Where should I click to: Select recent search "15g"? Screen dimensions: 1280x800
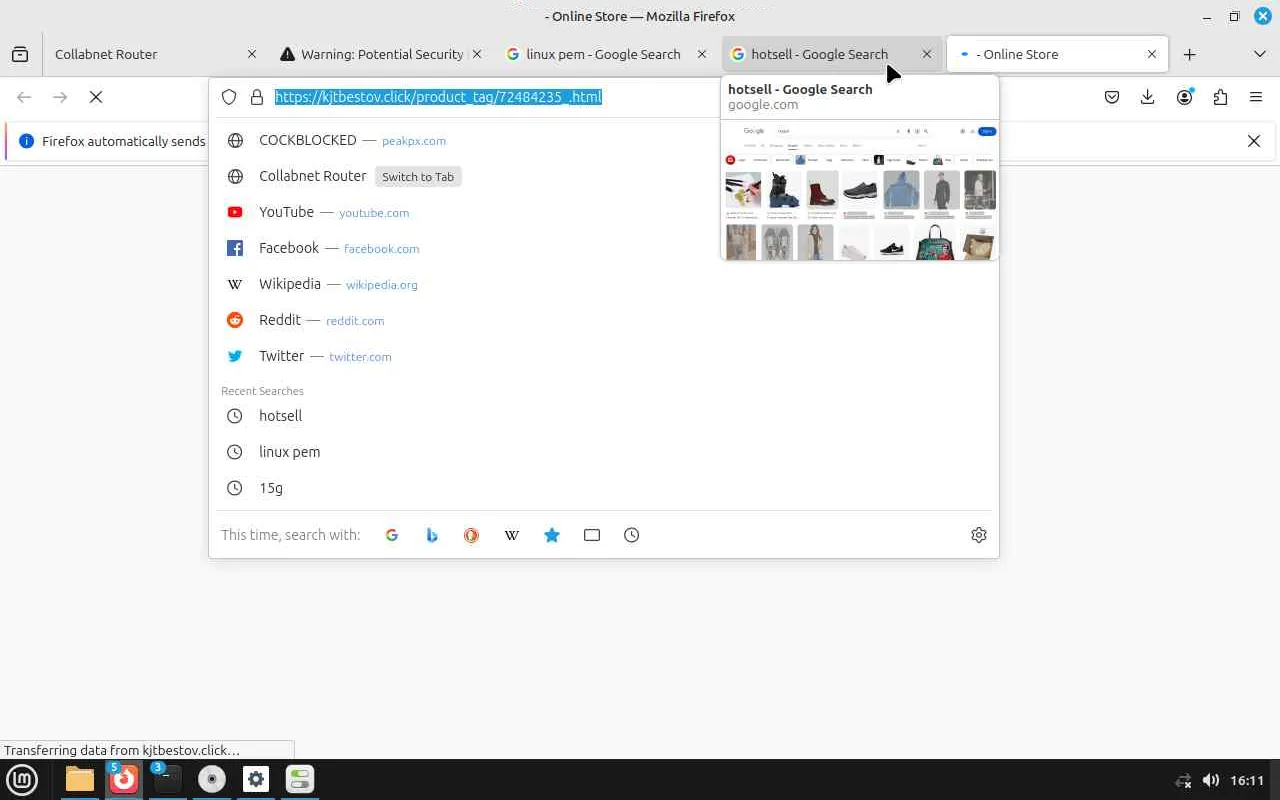point(604,488)
